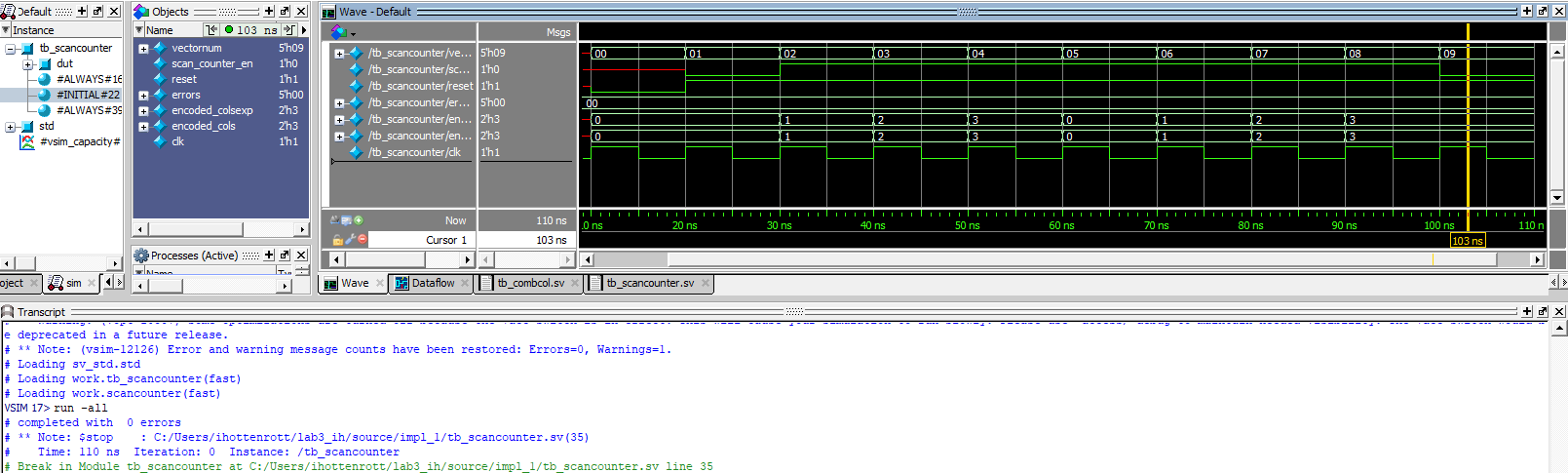
Task: Collapse the tb_scancounter instance tree node
Action: 10,49
